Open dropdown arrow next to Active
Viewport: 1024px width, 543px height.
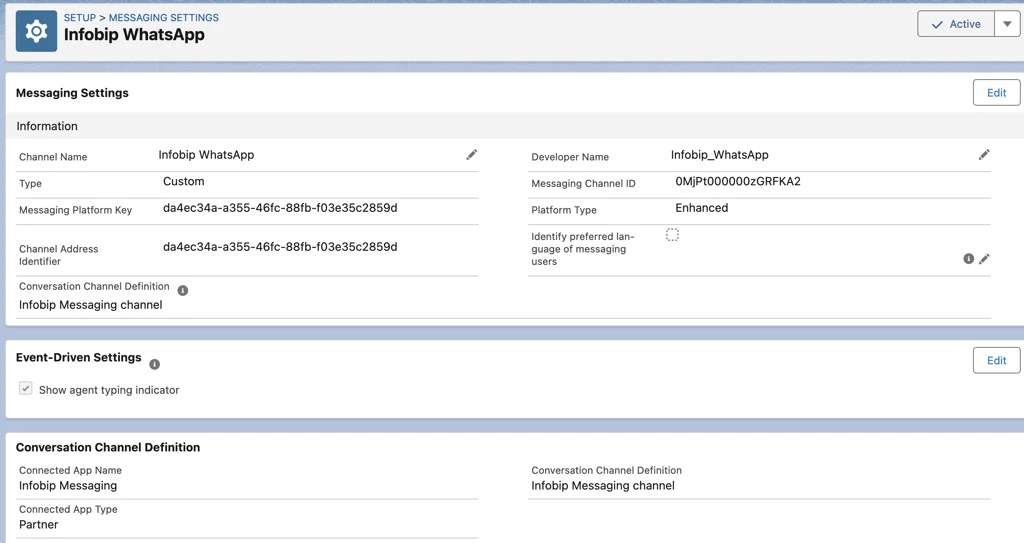tap(1008, 24)
